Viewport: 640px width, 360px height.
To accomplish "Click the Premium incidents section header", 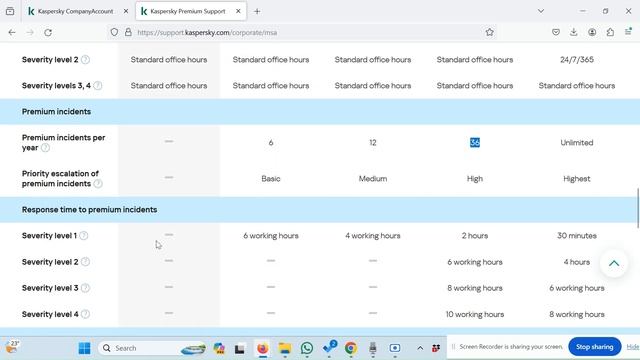I will point(56,111).
